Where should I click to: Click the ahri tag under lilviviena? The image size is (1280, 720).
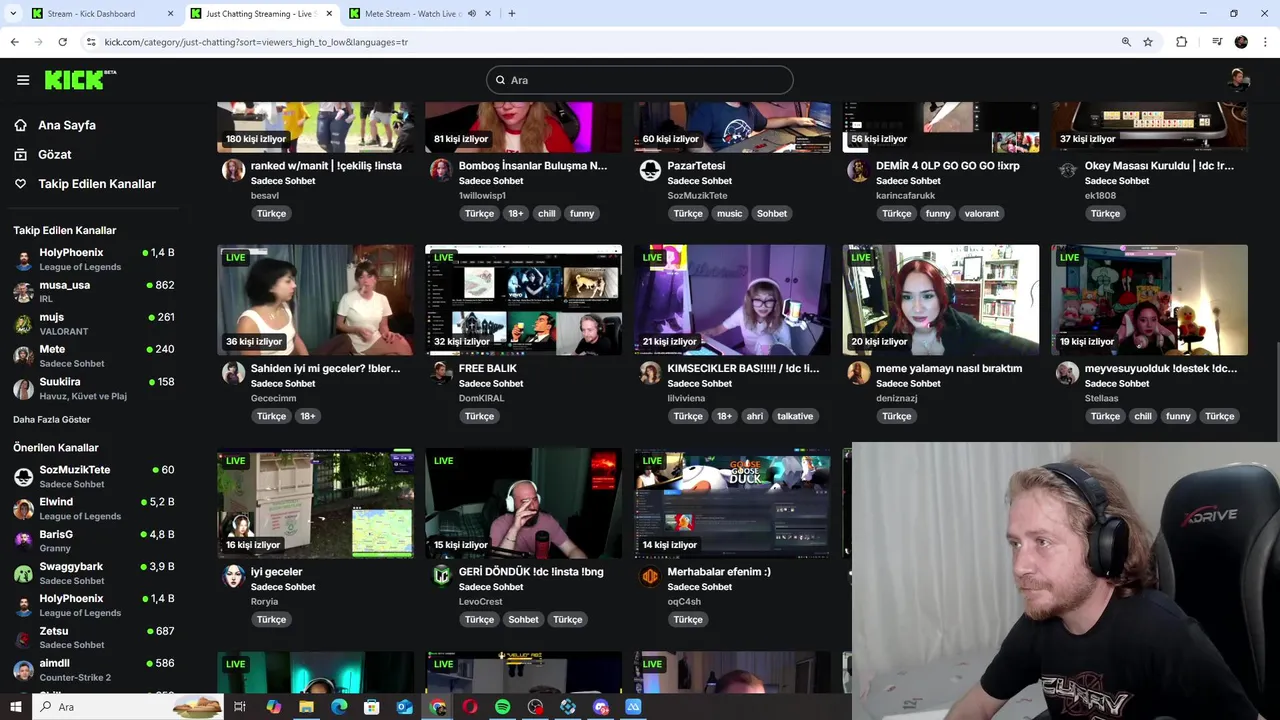tap(754, 416)
